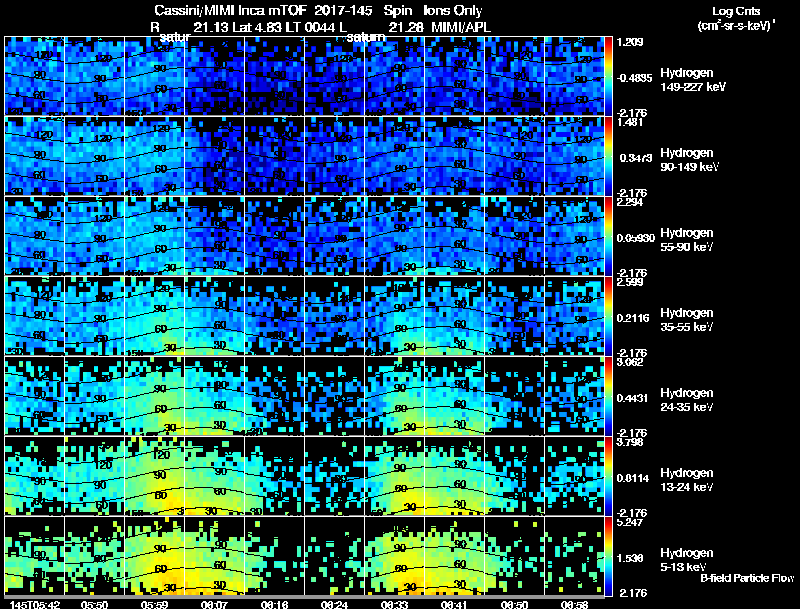Click the 06:07 time axis label
This screenshot has width=800, height=609.
click(x=214, y=604)
